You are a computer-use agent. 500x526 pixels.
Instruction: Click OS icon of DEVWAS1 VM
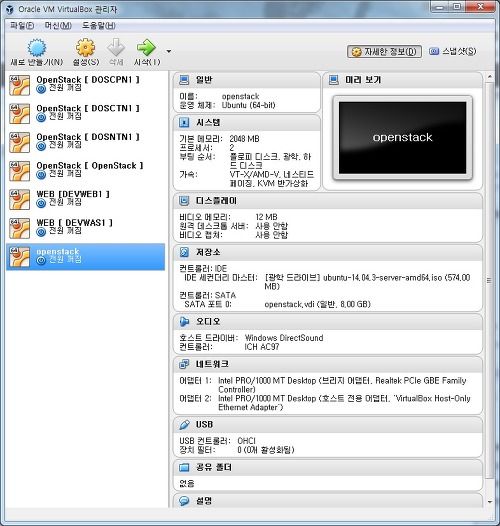[x=19, y=228]
